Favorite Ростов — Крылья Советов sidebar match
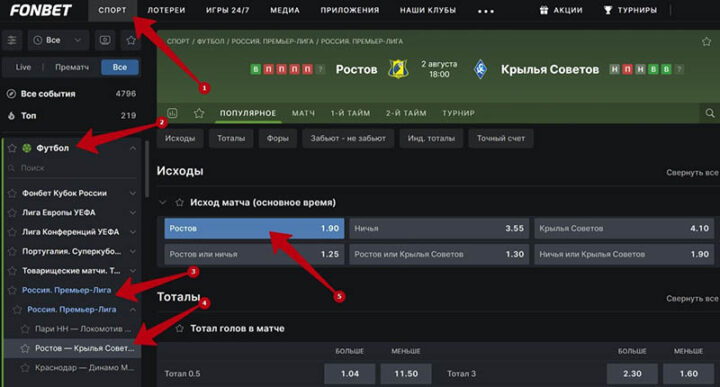This screenshot has width=720, height=387. [25, 348]
